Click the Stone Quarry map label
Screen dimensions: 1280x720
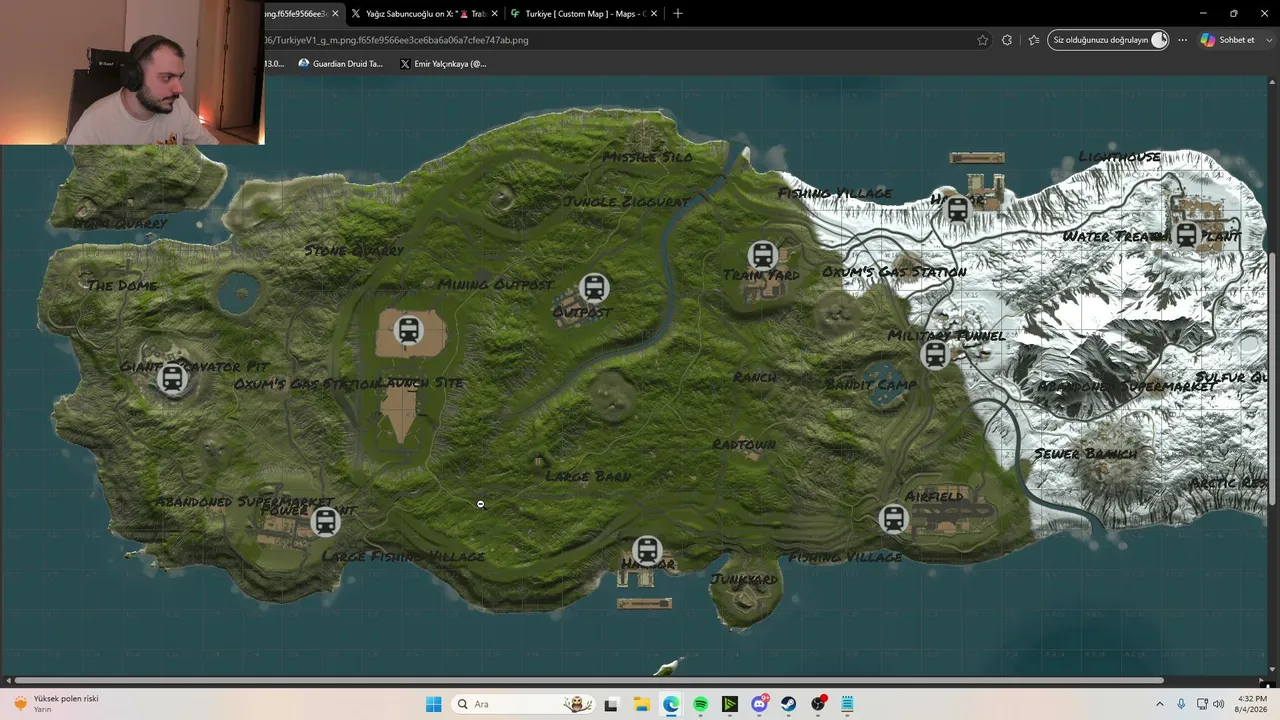coord(354,250)
